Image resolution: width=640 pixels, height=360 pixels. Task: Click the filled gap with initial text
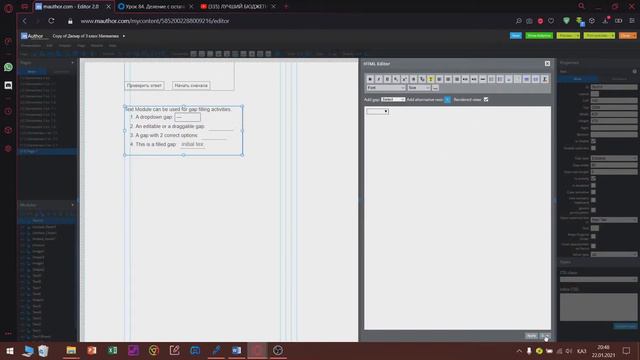pyautogui.click(x=192, y=144)
